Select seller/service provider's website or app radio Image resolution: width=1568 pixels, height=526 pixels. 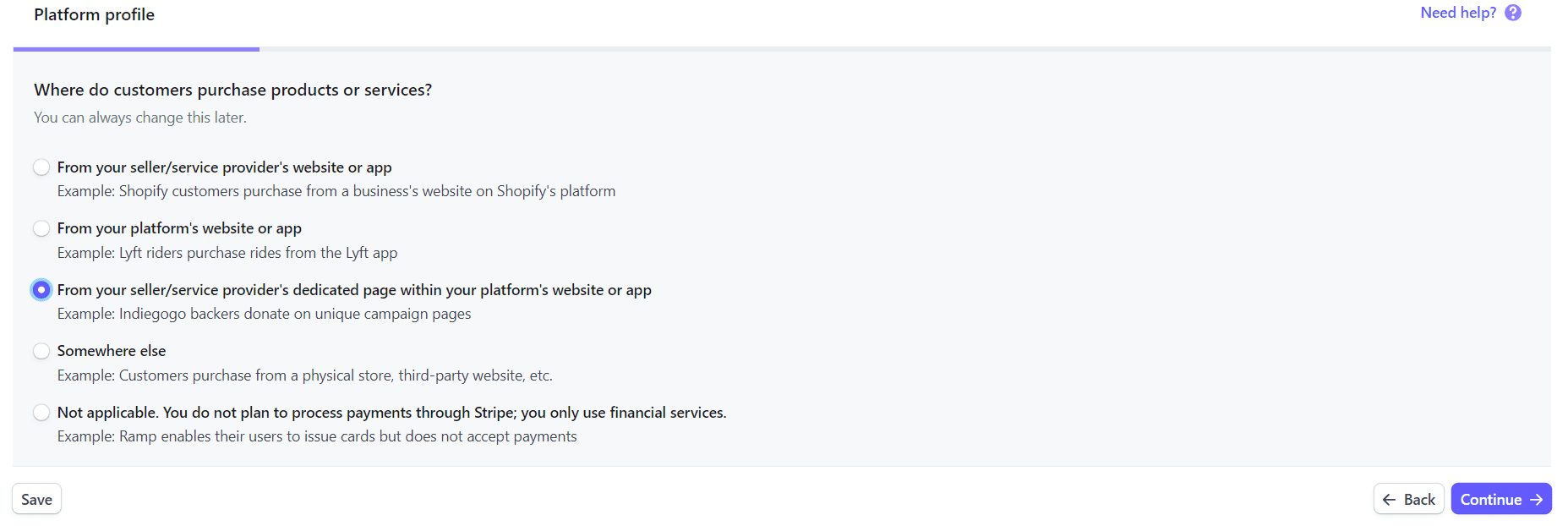click(41, 167)
